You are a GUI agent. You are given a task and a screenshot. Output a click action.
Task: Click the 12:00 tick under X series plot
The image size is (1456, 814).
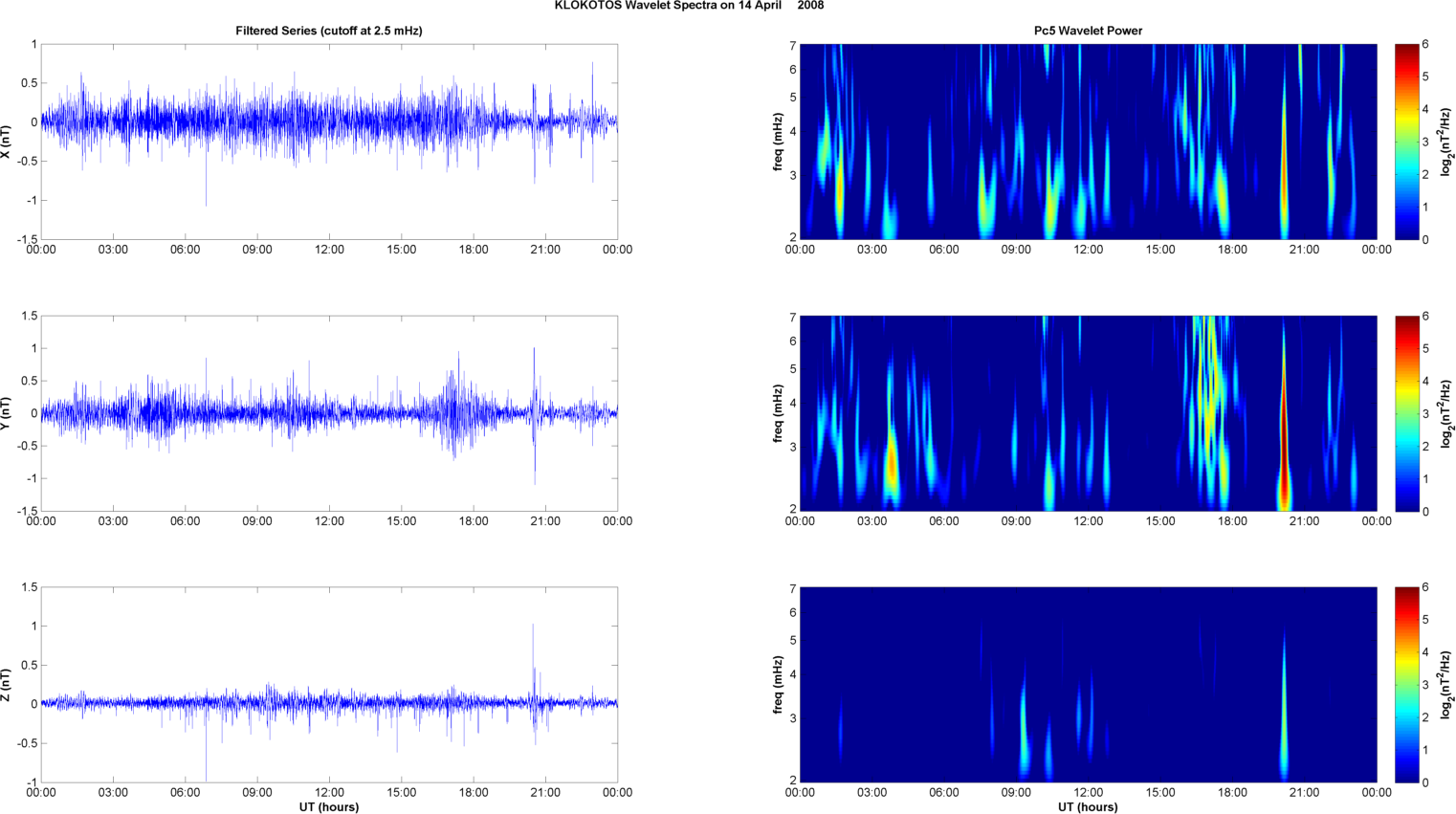(x=329, y=250)
